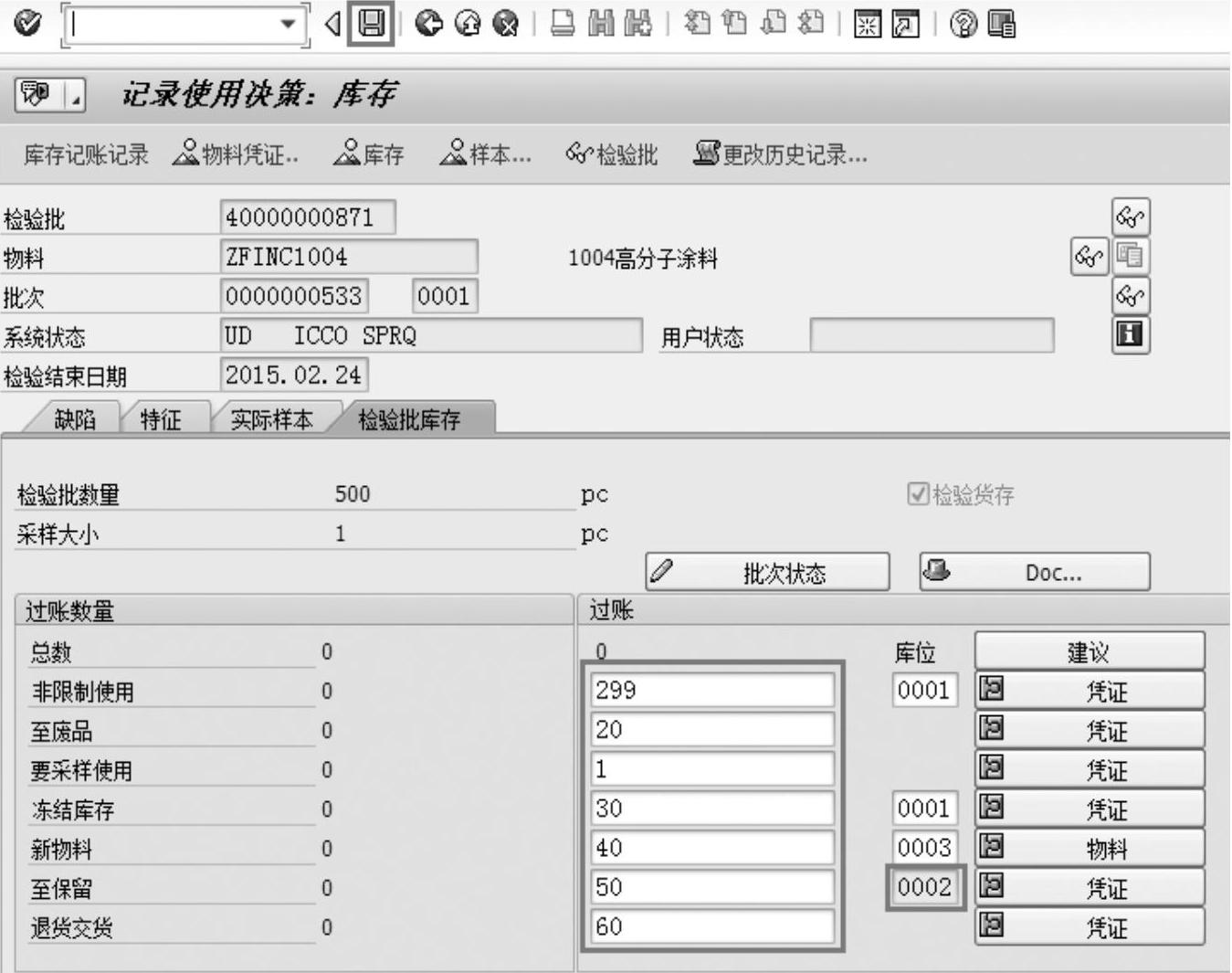Toggle the 检验货存 checkbox
Viewport: 1232px width, 973px height.
(x=918, y=494)
